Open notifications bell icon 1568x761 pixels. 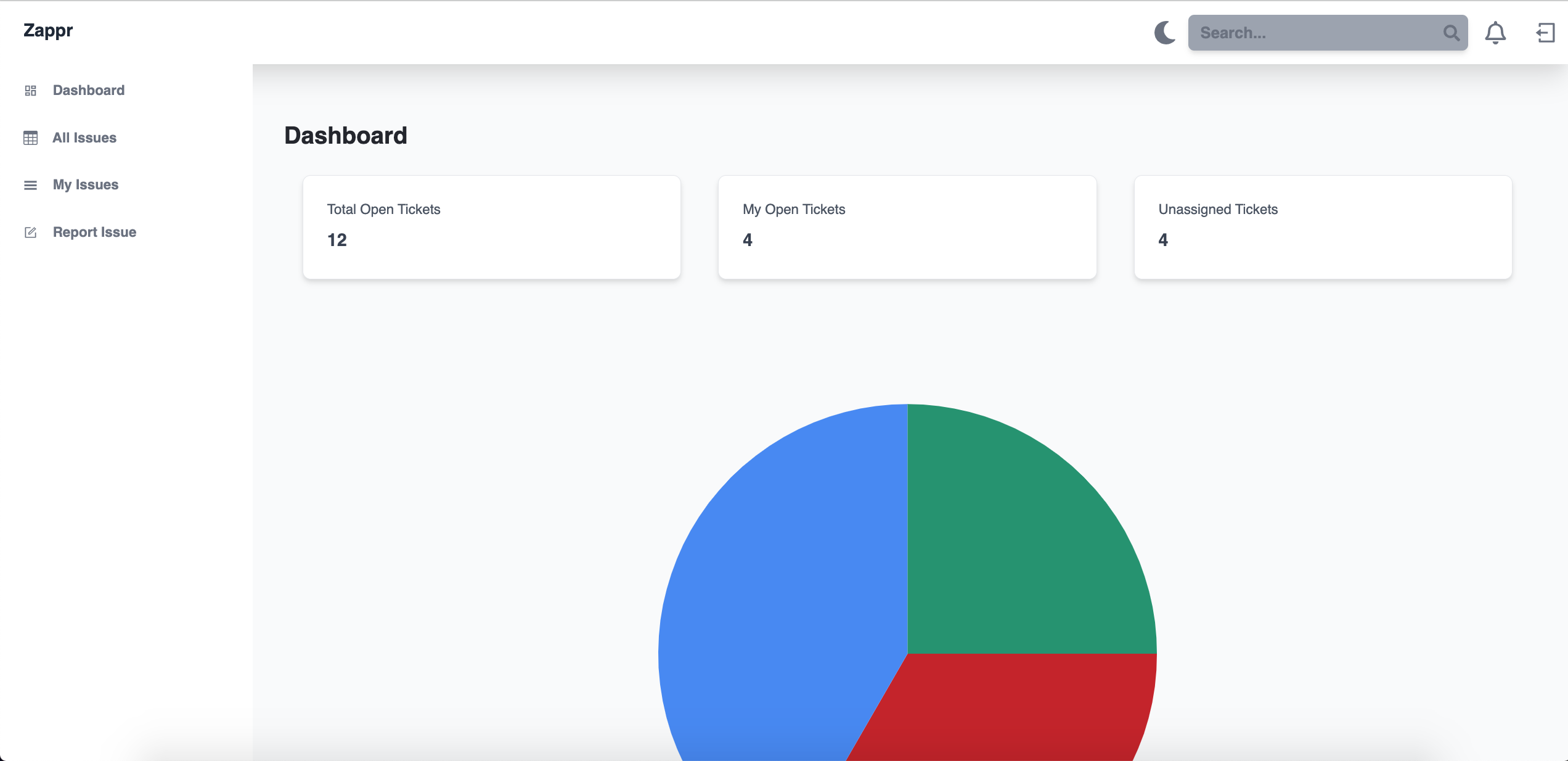[1495, 33]
